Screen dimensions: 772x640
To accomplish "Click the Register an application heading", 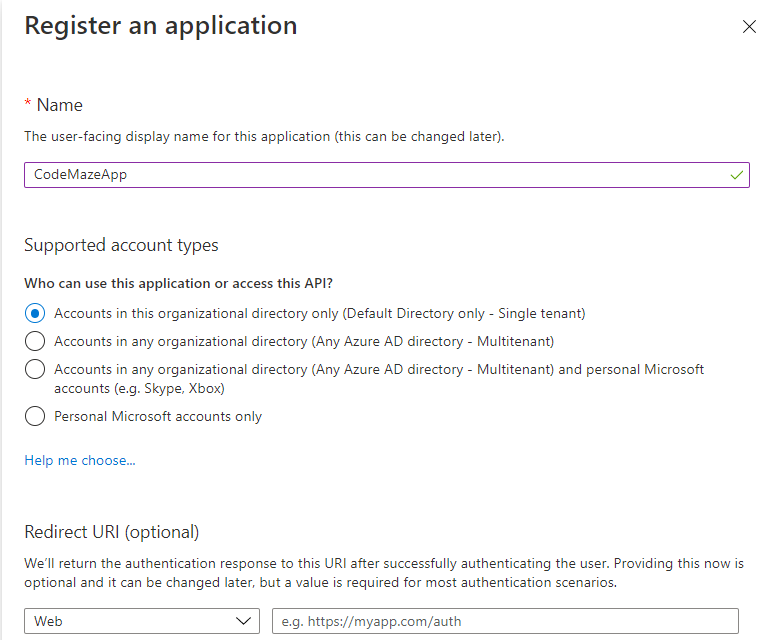I will (x=160, y=26).
